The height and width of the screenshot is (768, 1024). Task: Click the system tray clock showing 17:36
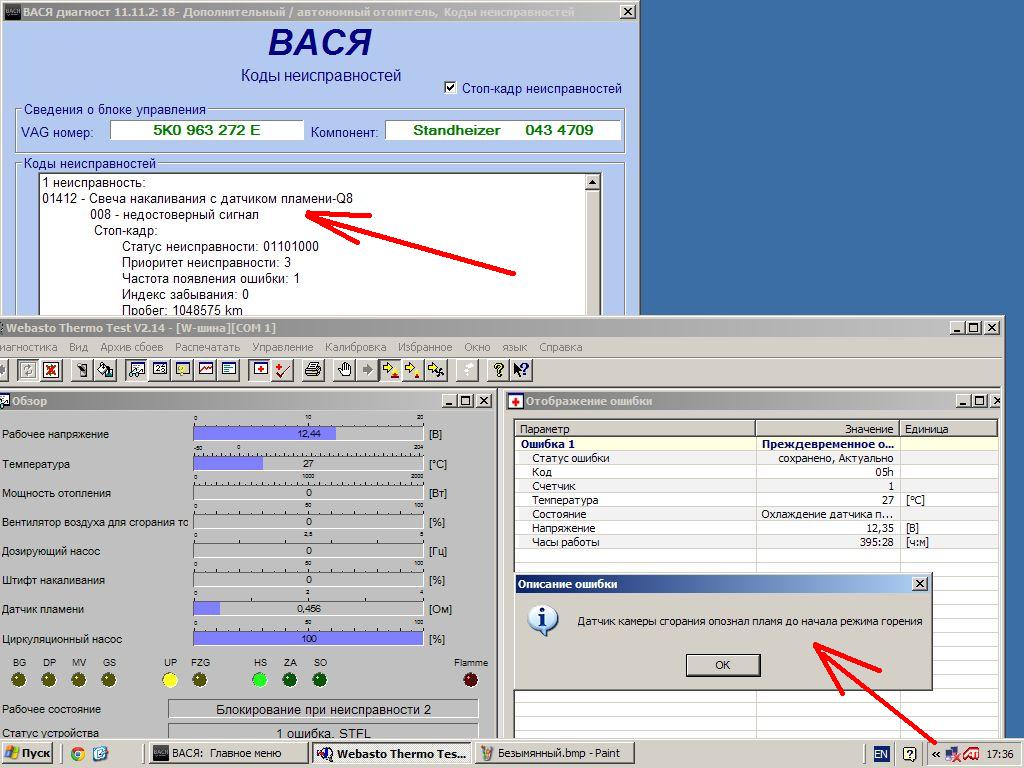999,754
